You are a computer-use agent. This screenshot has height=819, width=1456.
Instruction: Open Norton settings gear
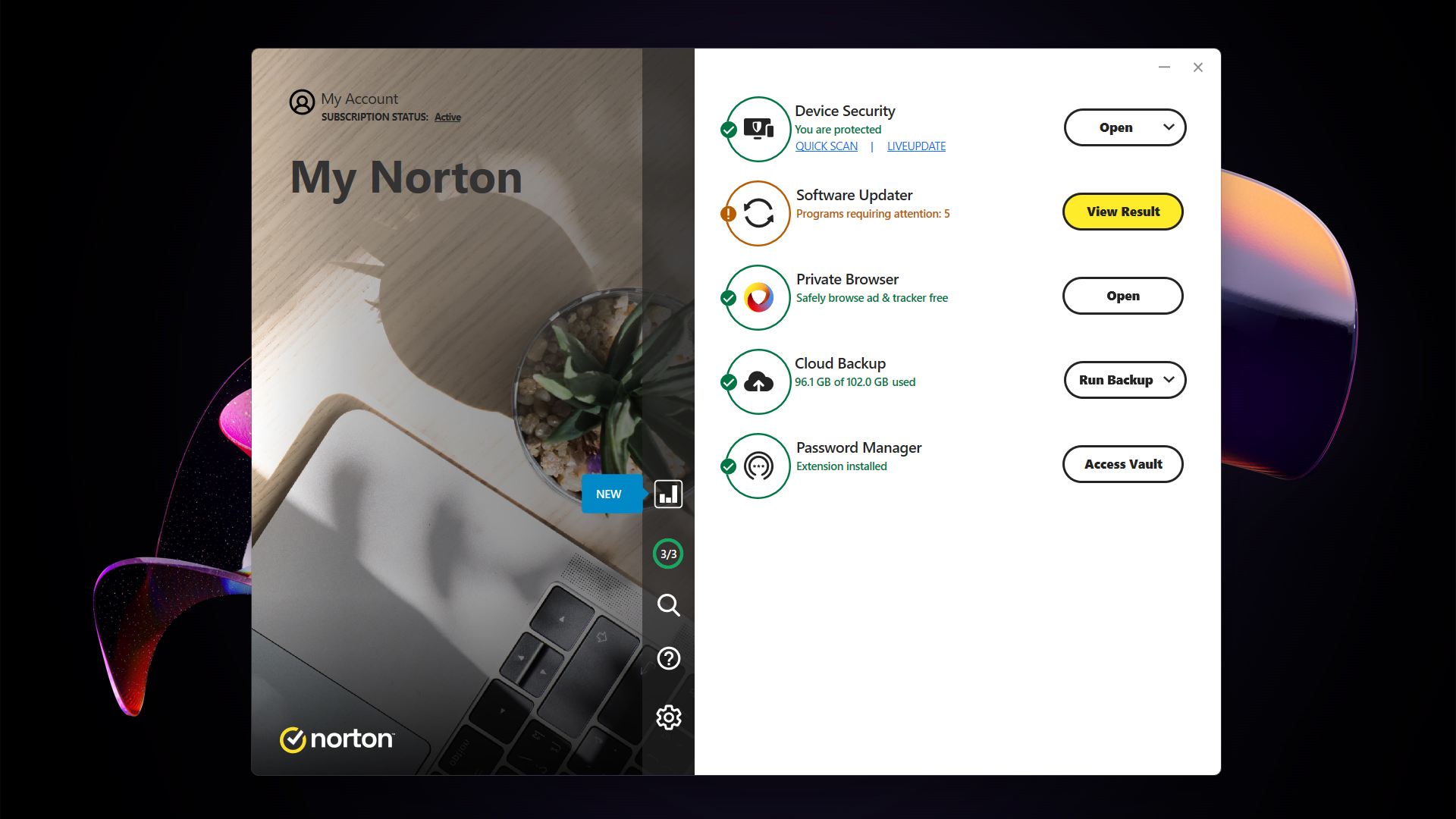click(668, 717)
